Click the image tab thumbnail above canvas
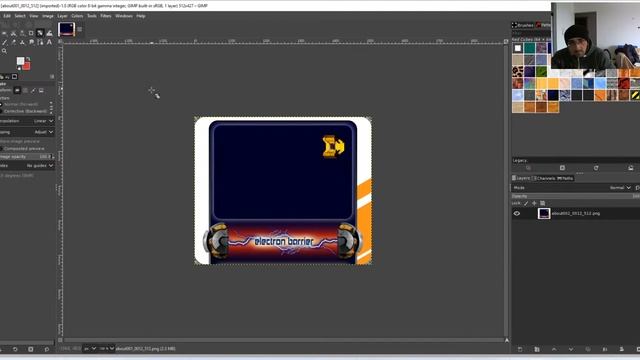This screenshot has width=640, height=360. coord(66,29)
